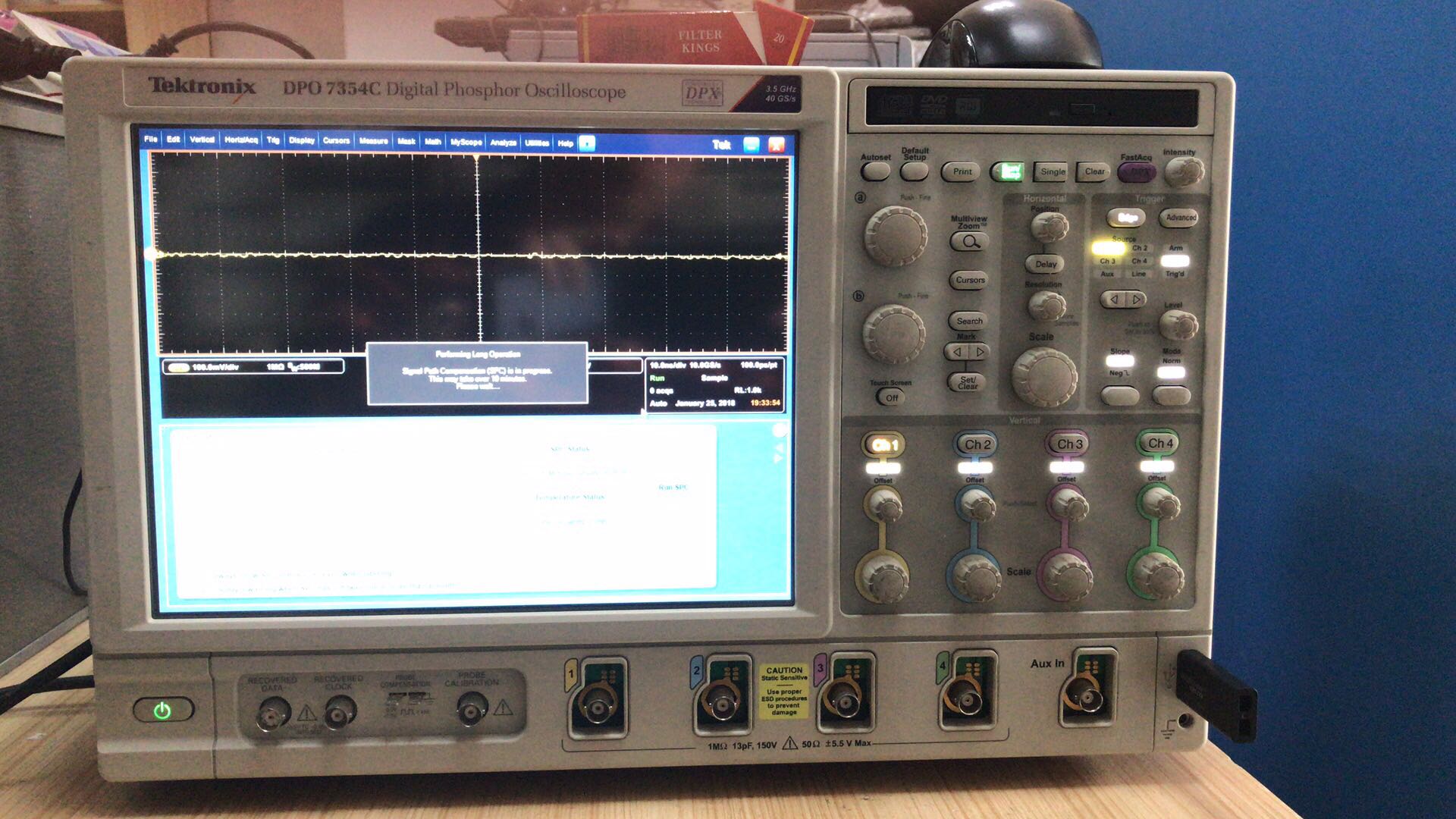Open the Vertical menu dropdown
The height and width of the screenshot is (819, 1456).
[x=202, y=140]
